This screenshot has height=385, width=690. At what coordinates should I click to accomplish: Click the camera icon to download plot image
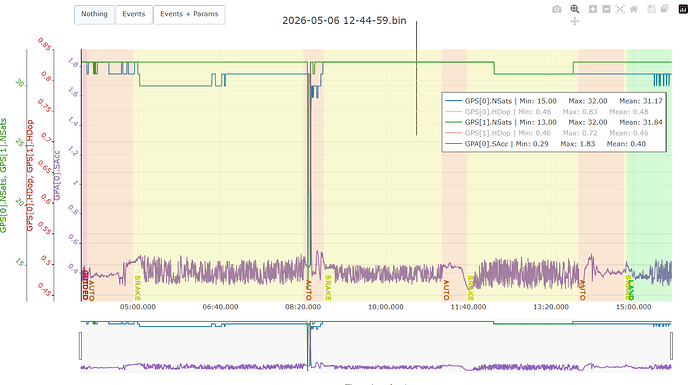click(557, 9)
